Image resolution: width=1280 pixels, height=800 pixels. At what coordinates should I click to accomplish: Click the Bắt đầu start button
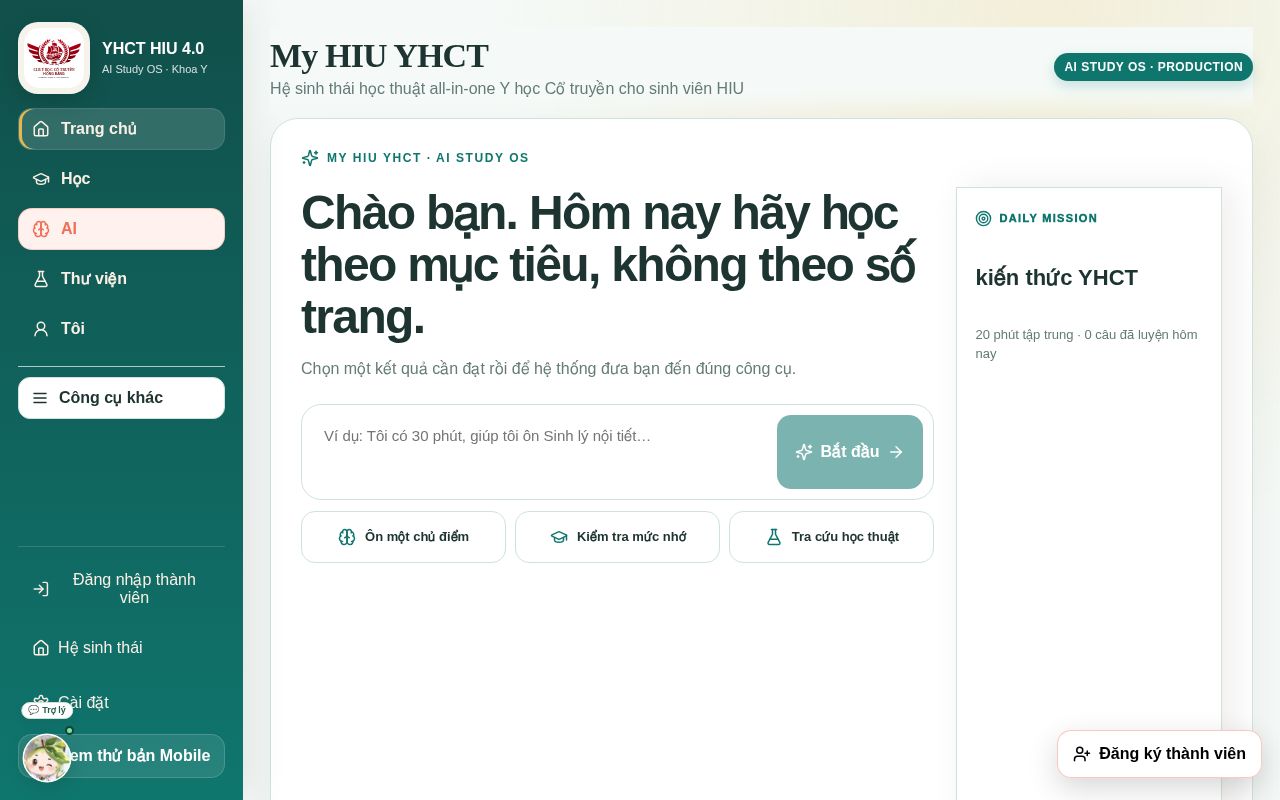850,452
